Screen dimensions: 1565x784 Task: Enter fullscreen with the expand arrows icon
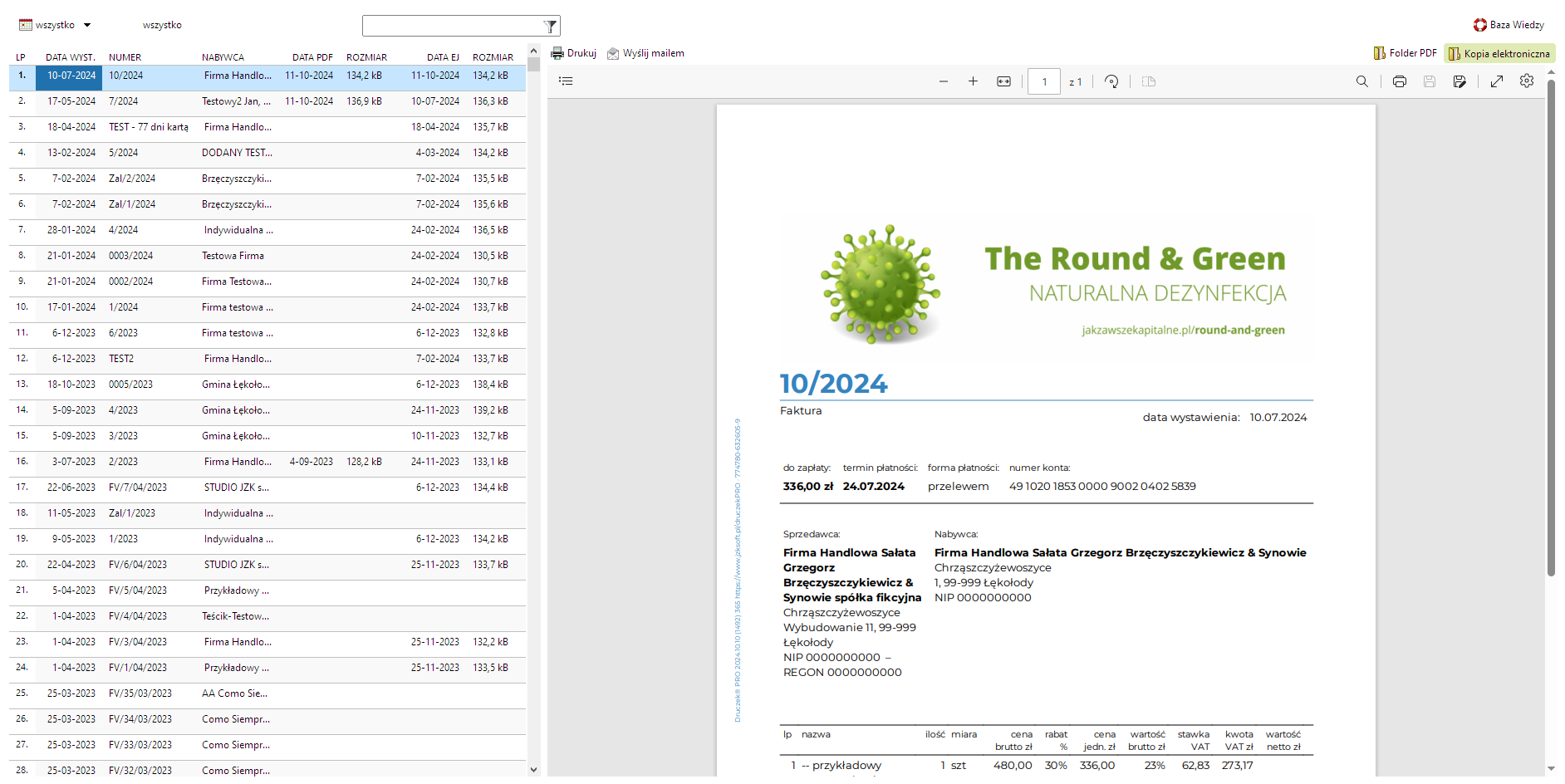tap(1496, 81)
